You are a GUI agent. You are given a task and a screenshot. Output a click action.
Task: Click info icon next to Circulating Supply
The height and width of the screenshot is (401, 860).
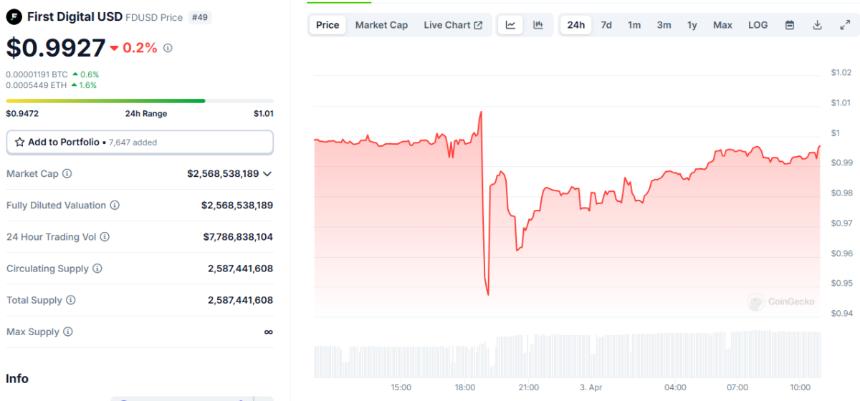tap(97, 269)
